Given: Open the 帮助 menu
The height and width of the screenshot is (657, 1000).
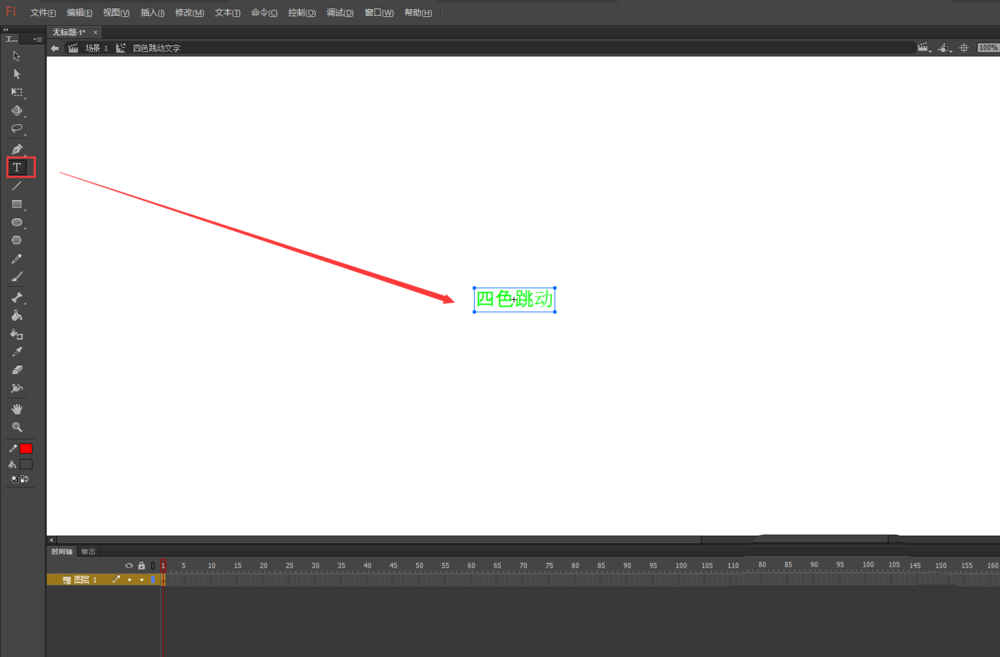Looking at the screenshot, I should pyautogui.click(x=418, y=13).
